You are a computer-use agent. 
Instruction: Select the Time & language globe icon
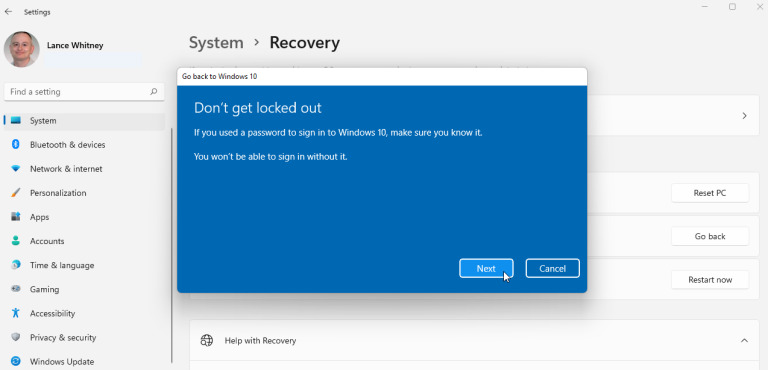point(16,265)
